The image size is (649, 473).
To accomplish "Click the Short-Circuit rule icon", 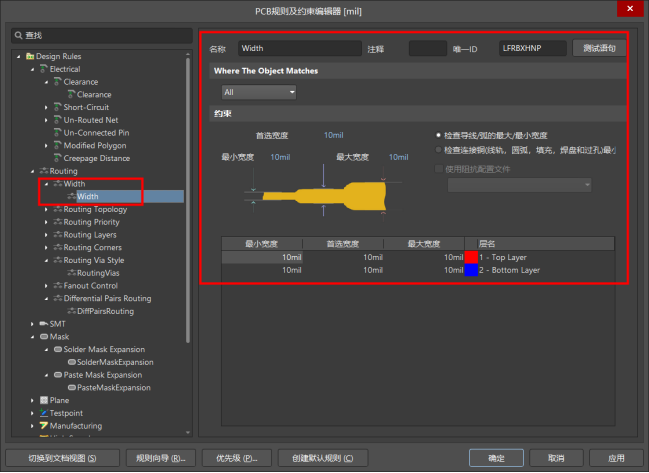I will pos(58,107).
